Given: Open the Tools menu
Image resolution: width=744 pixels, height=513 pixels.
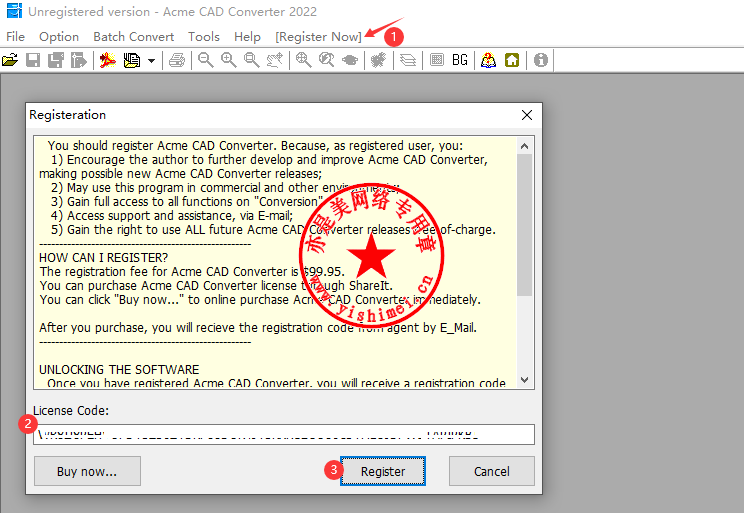Looking at the screenshot, I should click(x=204, y=37).
